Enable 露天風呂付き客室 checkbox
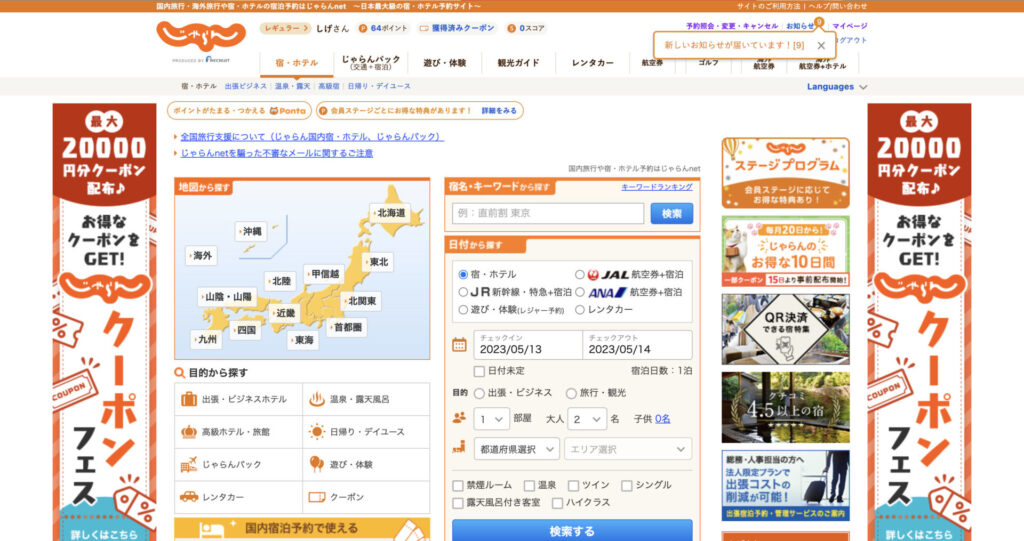Screen dimensions: 1024x541 pos(458,503)
